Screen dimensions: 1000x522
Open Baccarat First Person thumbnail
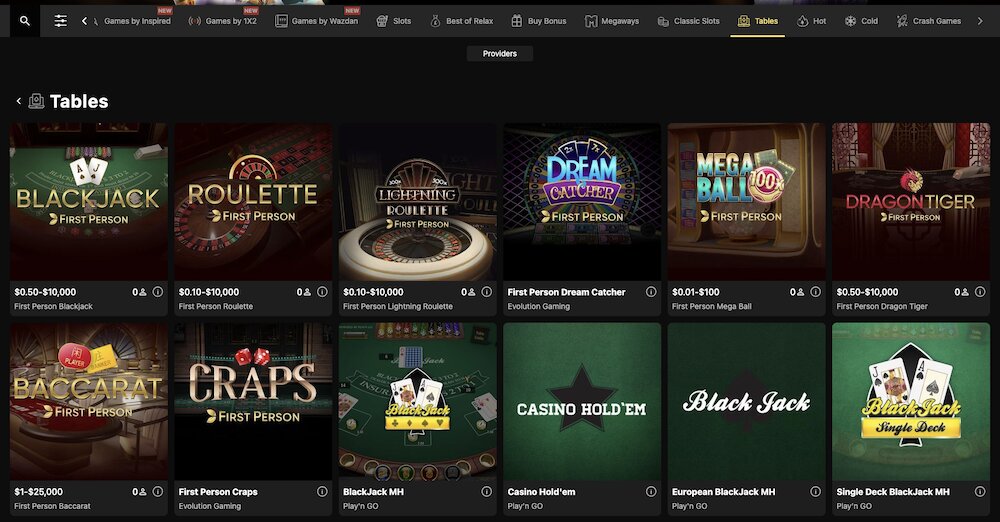[89, 401]
